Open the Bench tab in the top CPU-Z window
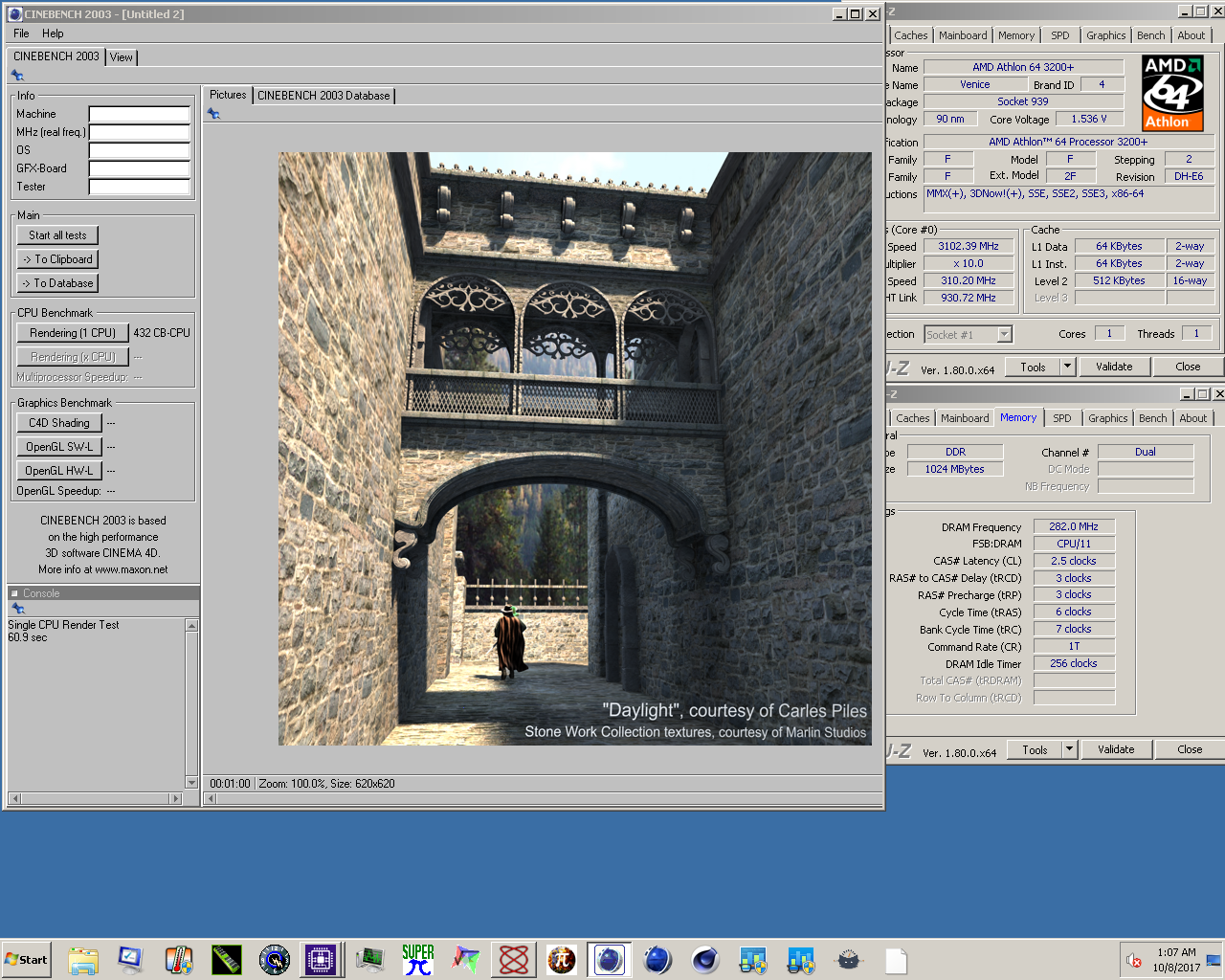The width and height of the screenshot is (1225, 980). [x=1151, y=35]
